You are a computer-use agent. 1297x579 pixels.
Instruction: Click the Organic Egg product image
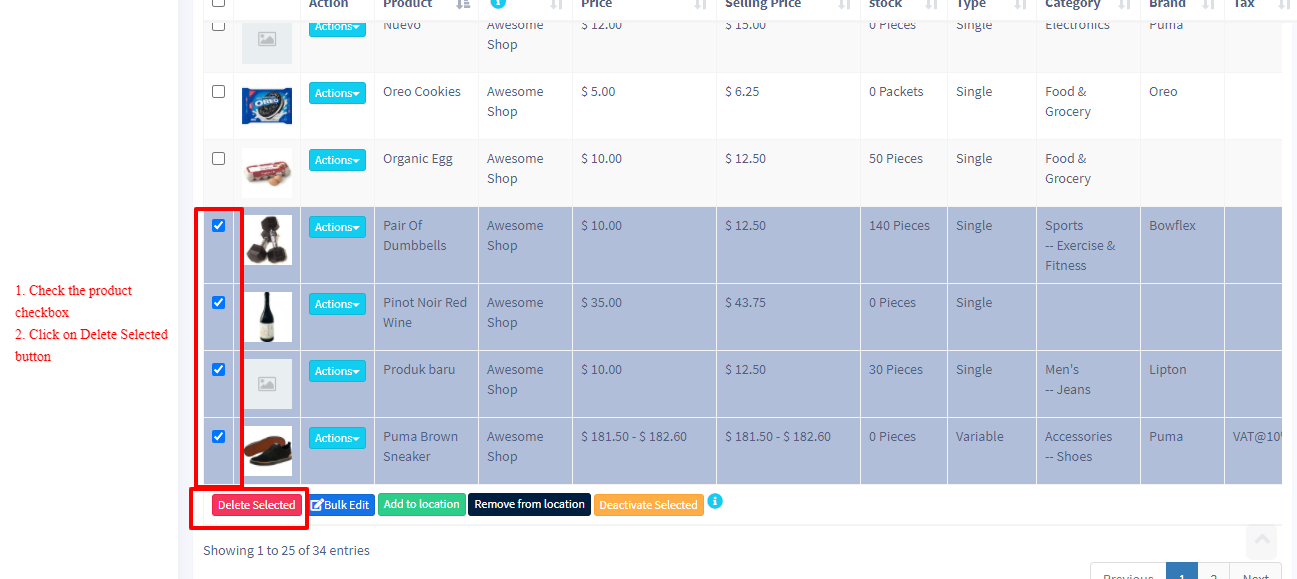coord(267,172)
